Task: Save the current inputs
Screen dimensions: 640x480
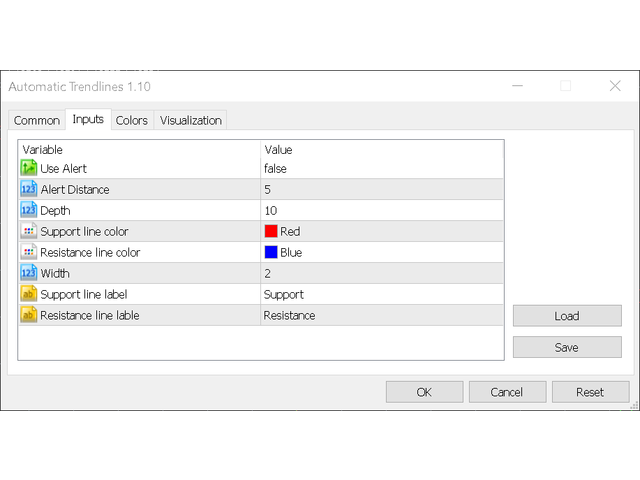Action: coord(567,347)
